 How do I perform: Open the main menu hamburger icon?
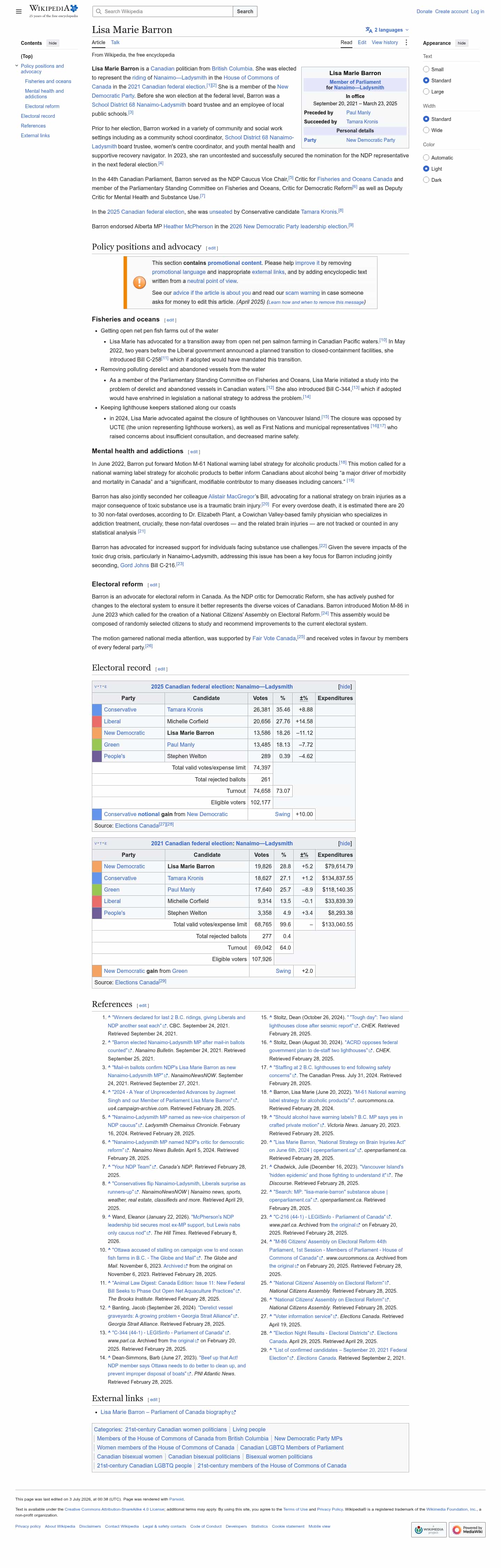18,11
